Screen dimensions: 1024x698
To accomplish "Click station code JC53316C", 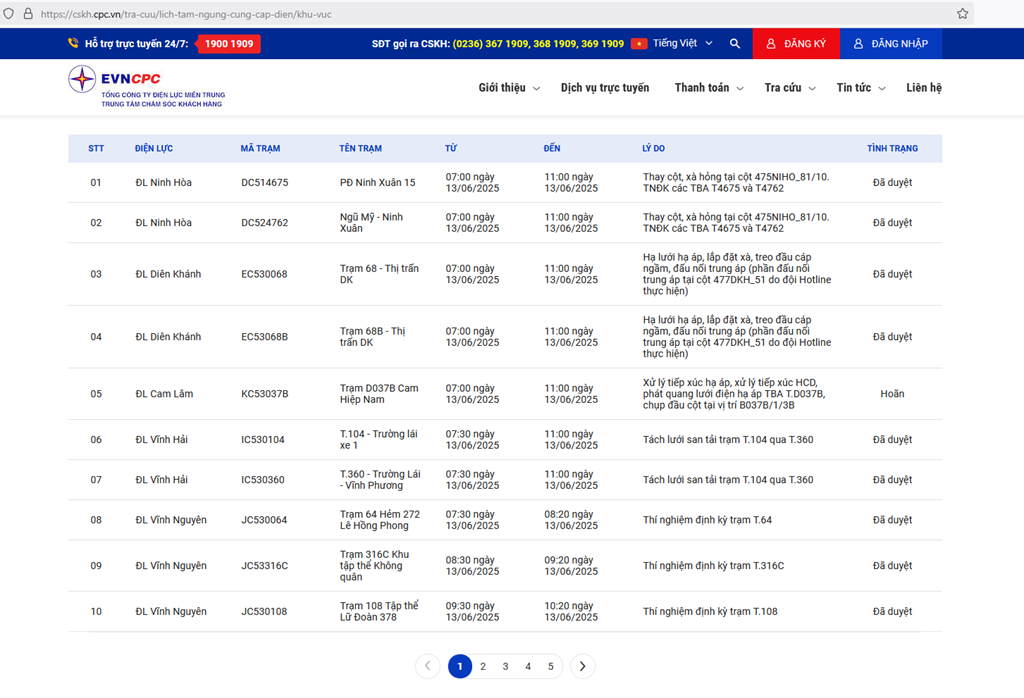I will pos(264,565).
